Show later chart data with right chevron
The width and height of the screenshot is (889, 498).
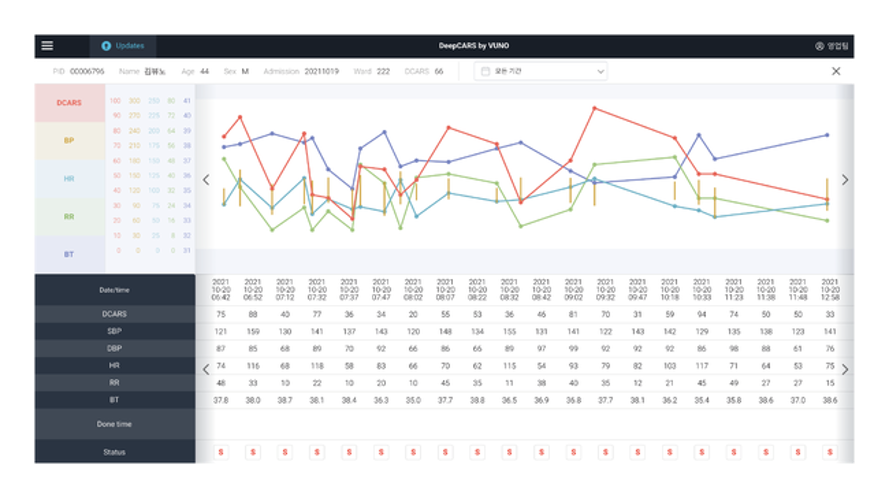pyautogui.click(x=845, y=180)
